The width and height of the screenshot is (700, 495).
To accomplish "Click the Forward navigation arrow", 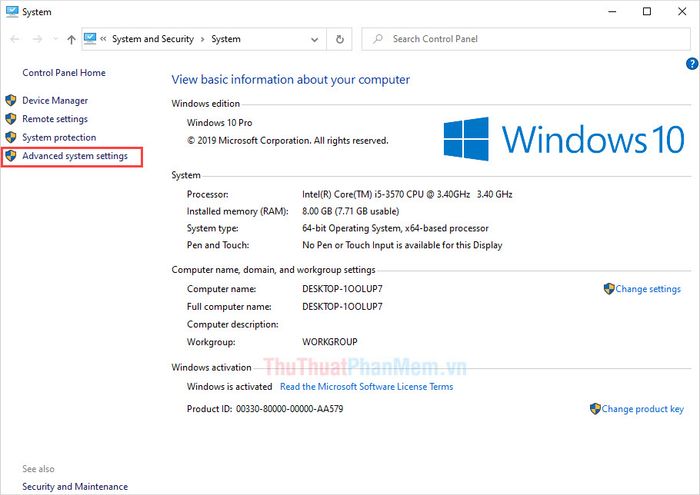I will click(38, 39).
